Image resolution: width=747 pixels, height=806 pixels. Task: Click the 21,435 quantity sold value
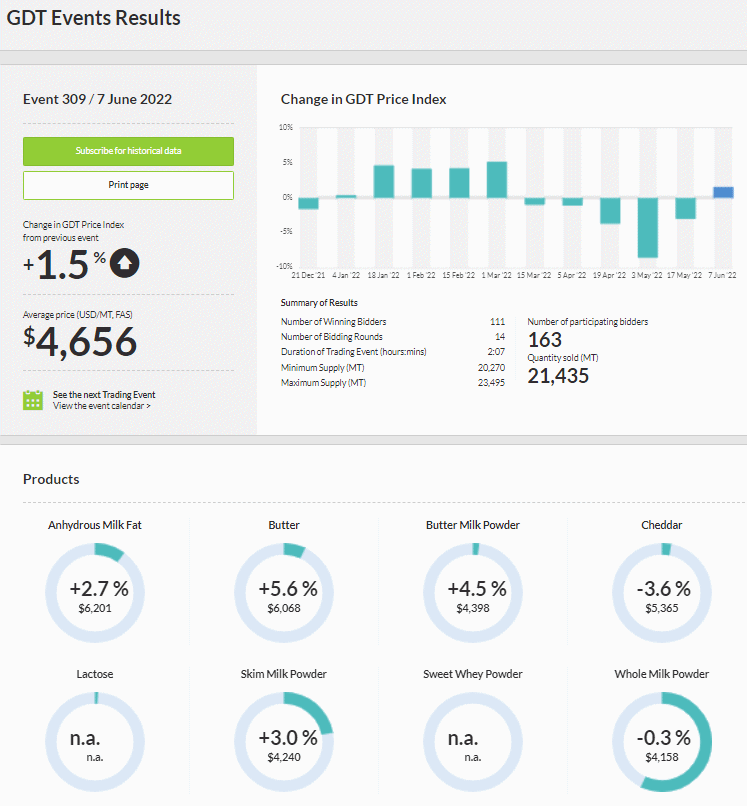(x=558, y=376)
